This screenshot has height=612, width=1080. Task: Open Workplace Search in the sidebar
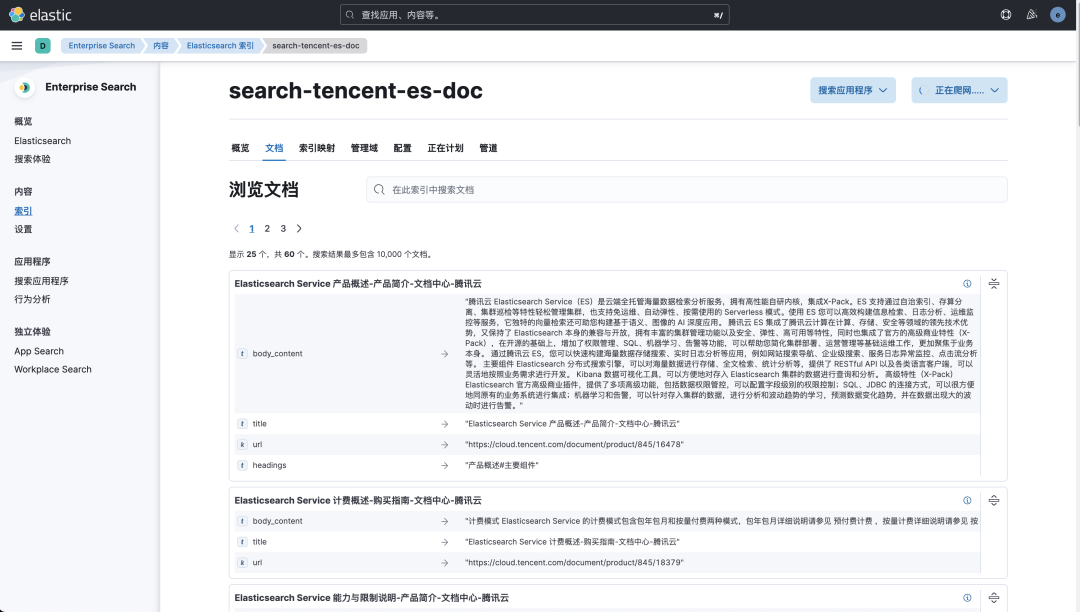[53, 369]
